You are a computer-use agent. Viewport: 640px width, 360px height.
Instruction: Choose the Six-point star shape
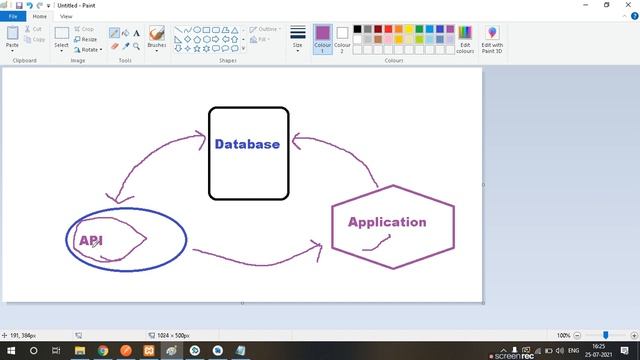pyautogui.click(x=206, y=49)
